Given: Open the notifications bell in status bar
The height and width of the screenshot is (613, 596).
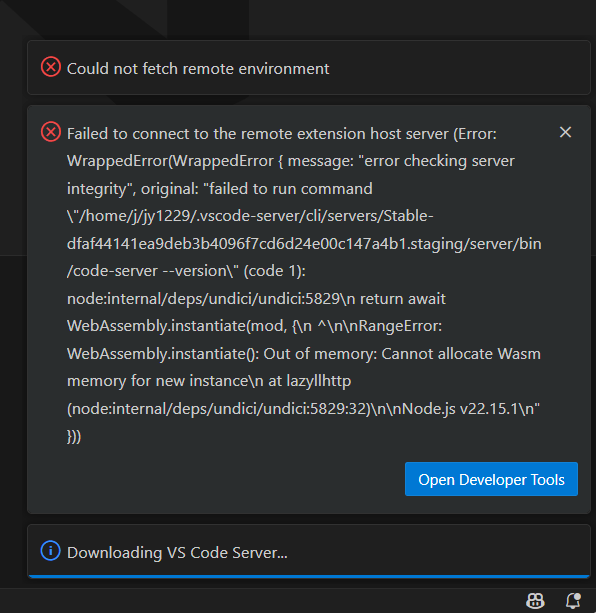Looking at the screenshot, I should [x=573, y=600].
